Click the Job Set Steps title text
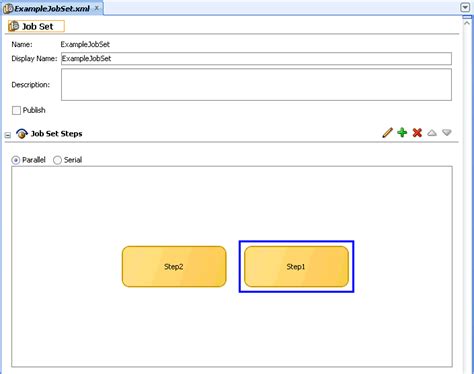474x374 pixels. click(x=56, y=134)
